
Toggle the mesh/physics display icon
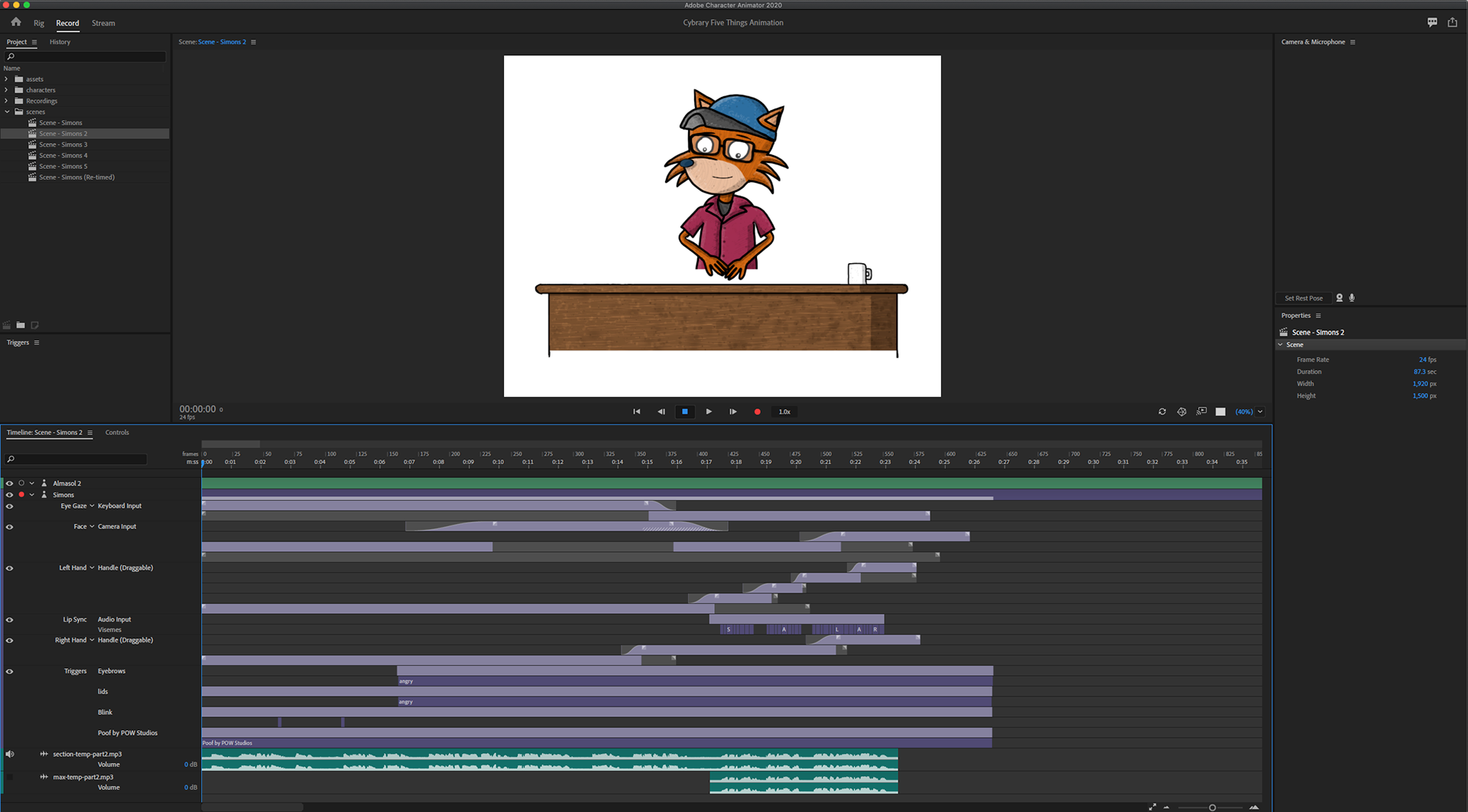coord(1182,411)
